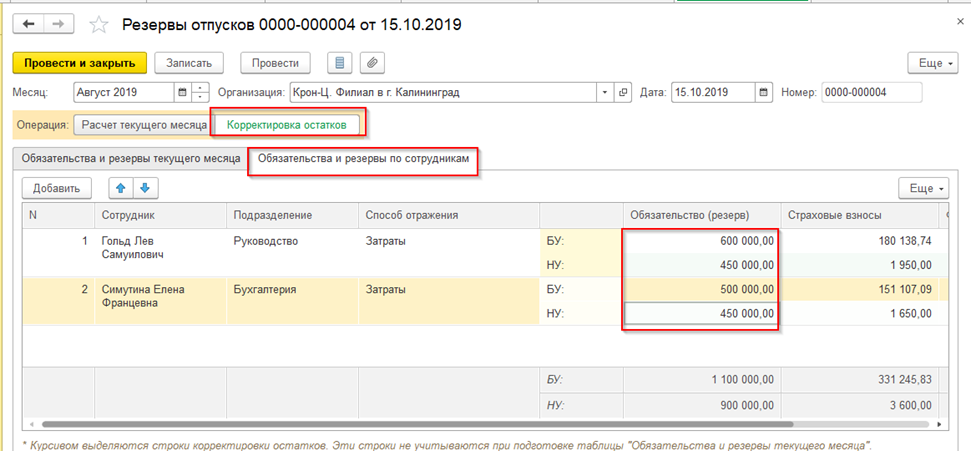Click the month stepper spinner control

pos(201,92)
